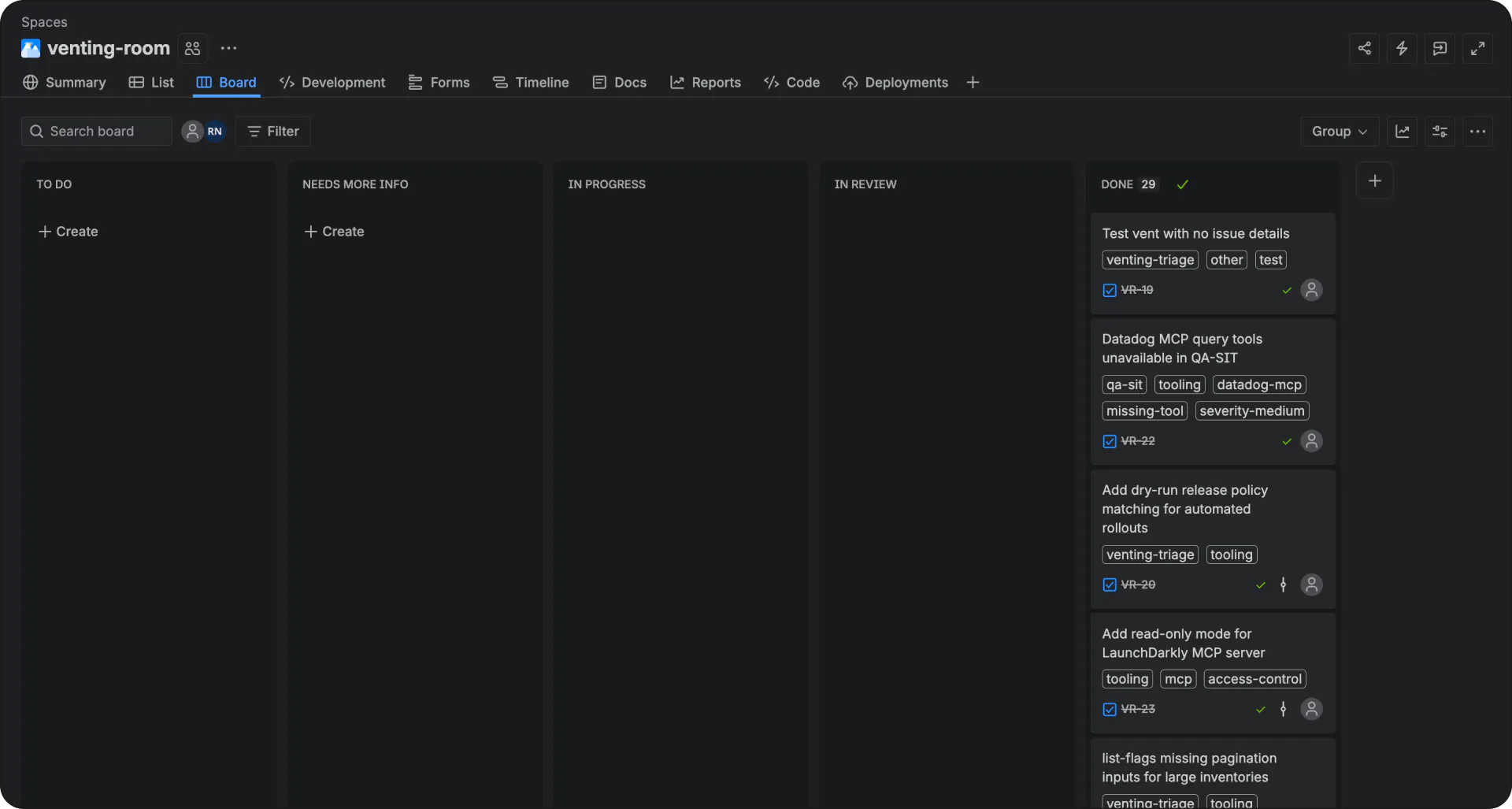Enter fullscreen with the expand arrows icon
Viewport: 1512px width, 809px height.
click(x=1477, y=49)
